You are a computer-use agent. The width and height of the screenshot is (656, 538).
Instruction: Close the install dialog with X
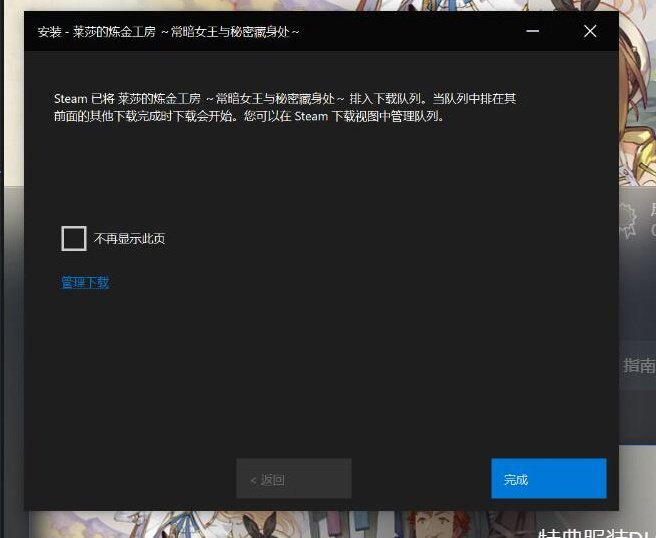pyautogui.click(x=590, y=31)
